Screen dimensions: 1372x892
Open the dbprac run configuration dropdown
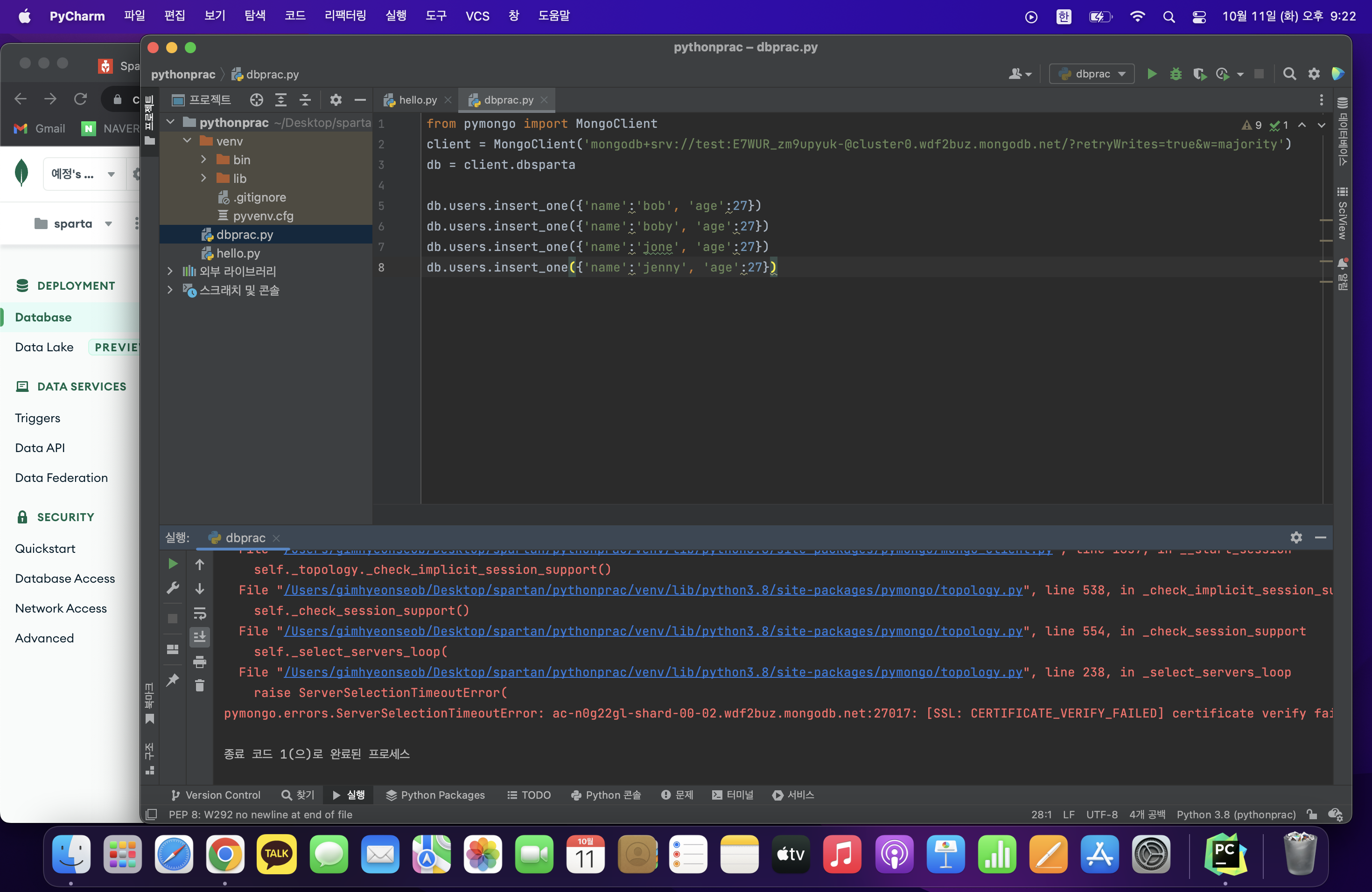click(x=1092, y=74)
